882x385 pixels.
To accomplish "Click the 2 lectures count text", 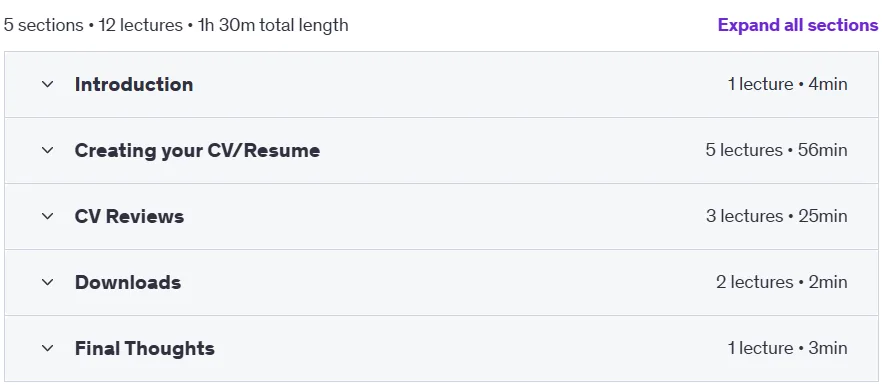I will [754, 282].
